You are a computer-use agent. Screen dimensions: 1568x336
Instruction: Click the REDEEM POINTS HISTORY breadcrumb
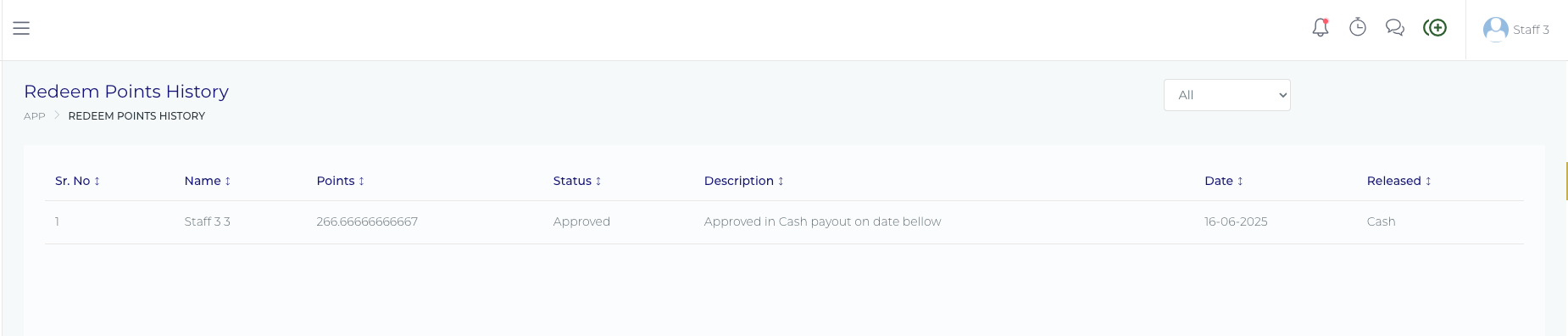pyautogui.click(x=136, y=116)
